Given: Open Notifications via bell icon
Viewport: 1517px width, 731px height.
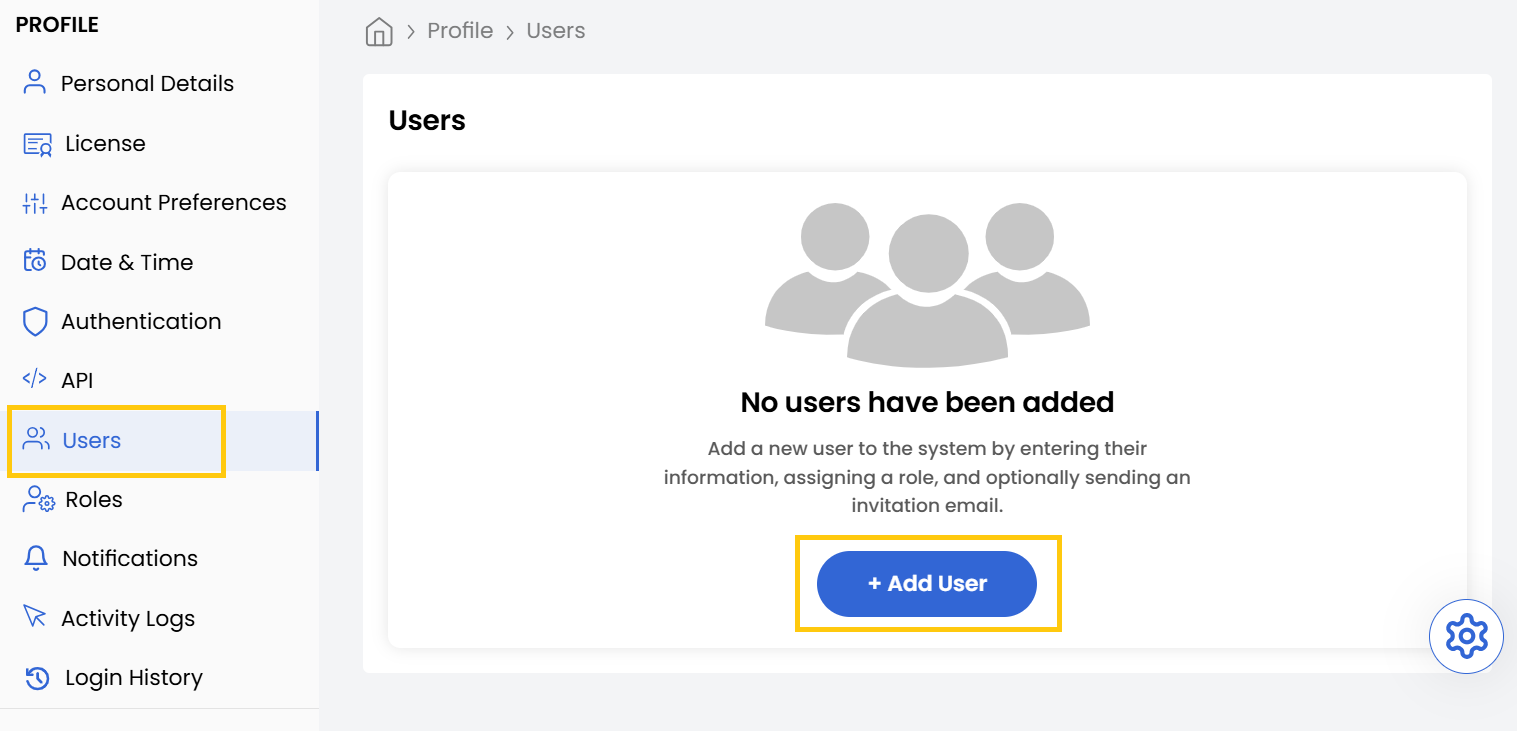Looking at the screenshot, I should tap(35, 558).
